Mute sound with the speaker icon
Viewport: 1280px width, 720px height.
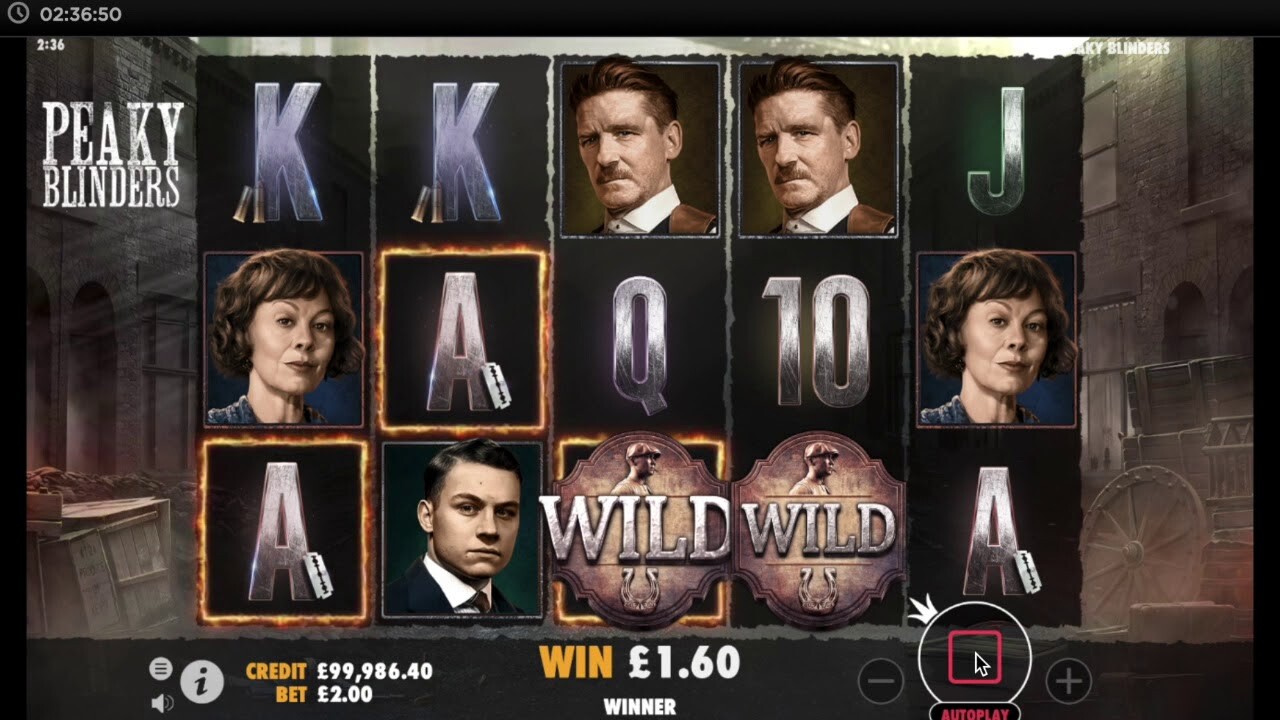159,701
